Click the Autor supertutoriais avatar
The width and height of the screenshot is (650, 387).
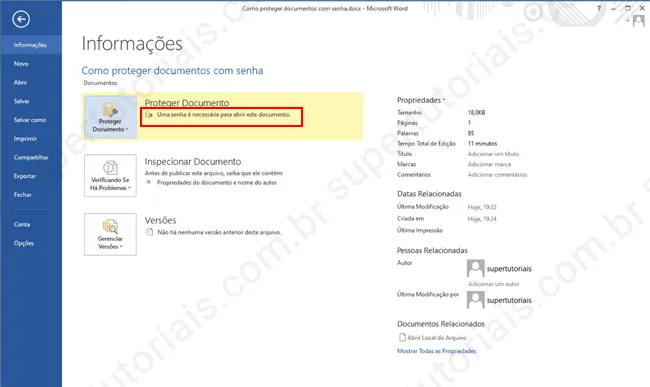point(475,268)
